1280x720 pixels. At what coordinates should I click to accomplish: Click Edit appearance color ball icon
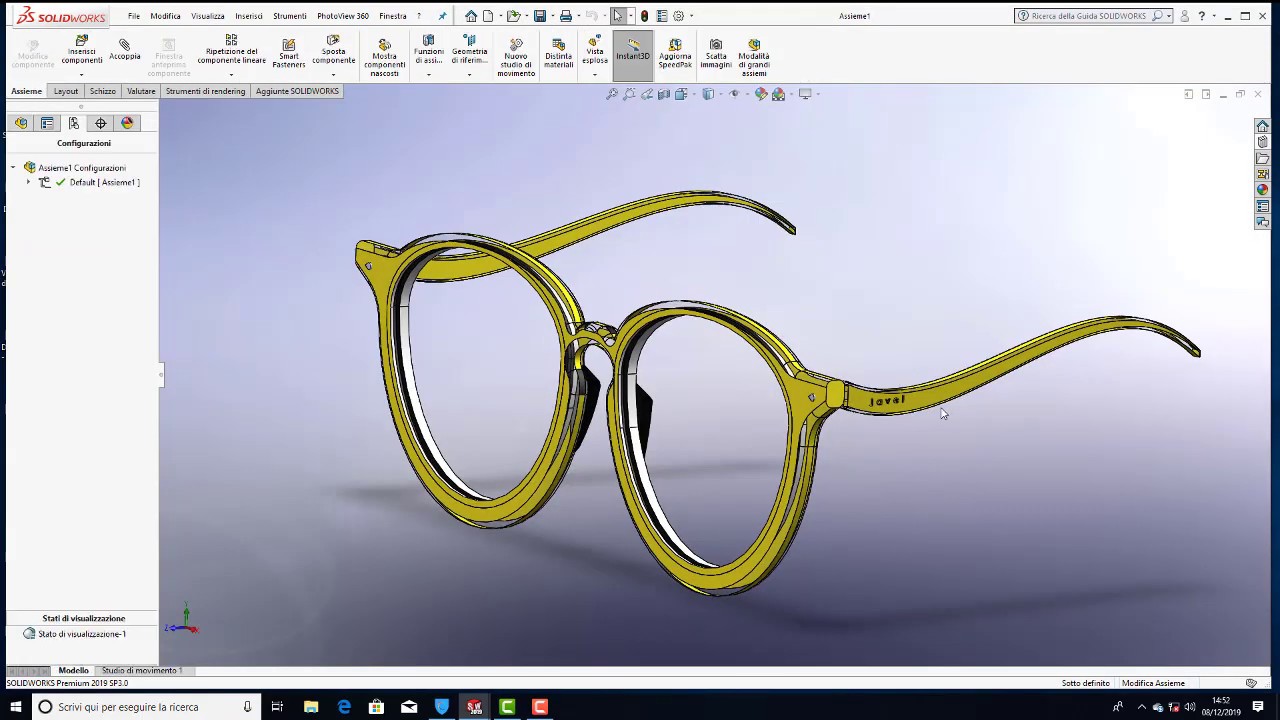tap(761, 94)
